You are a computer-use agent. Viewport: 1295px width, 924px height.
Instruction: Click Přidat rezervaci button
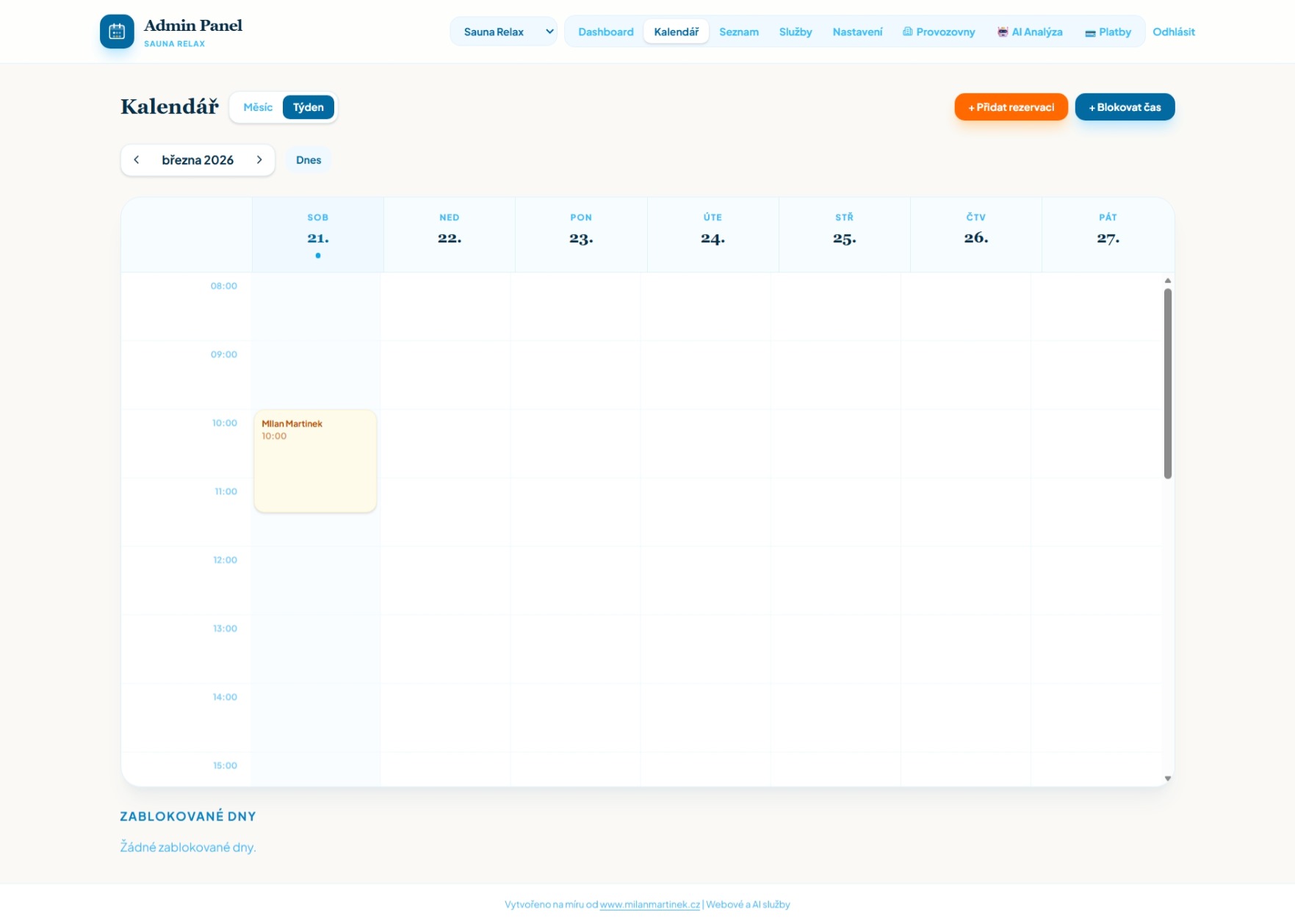point(1011,107)
